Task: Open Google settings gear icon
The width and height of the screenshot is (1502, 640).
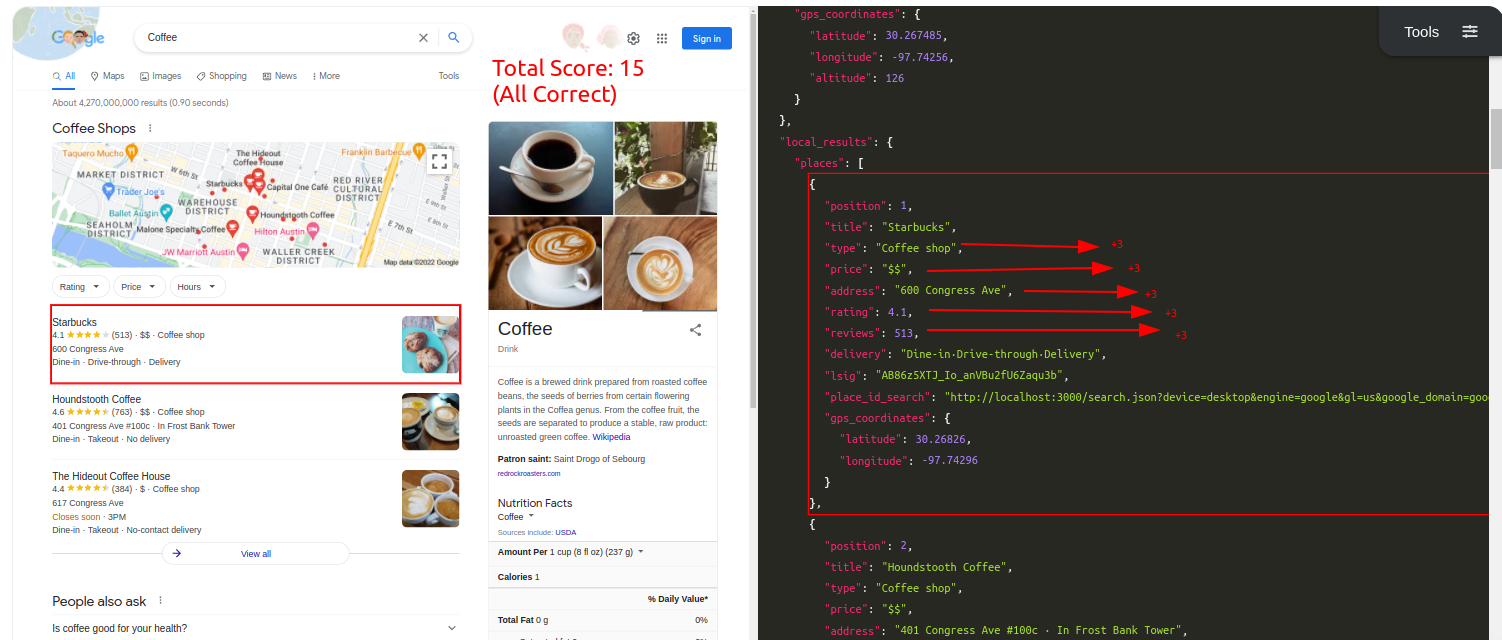Action: click(633, 38)
